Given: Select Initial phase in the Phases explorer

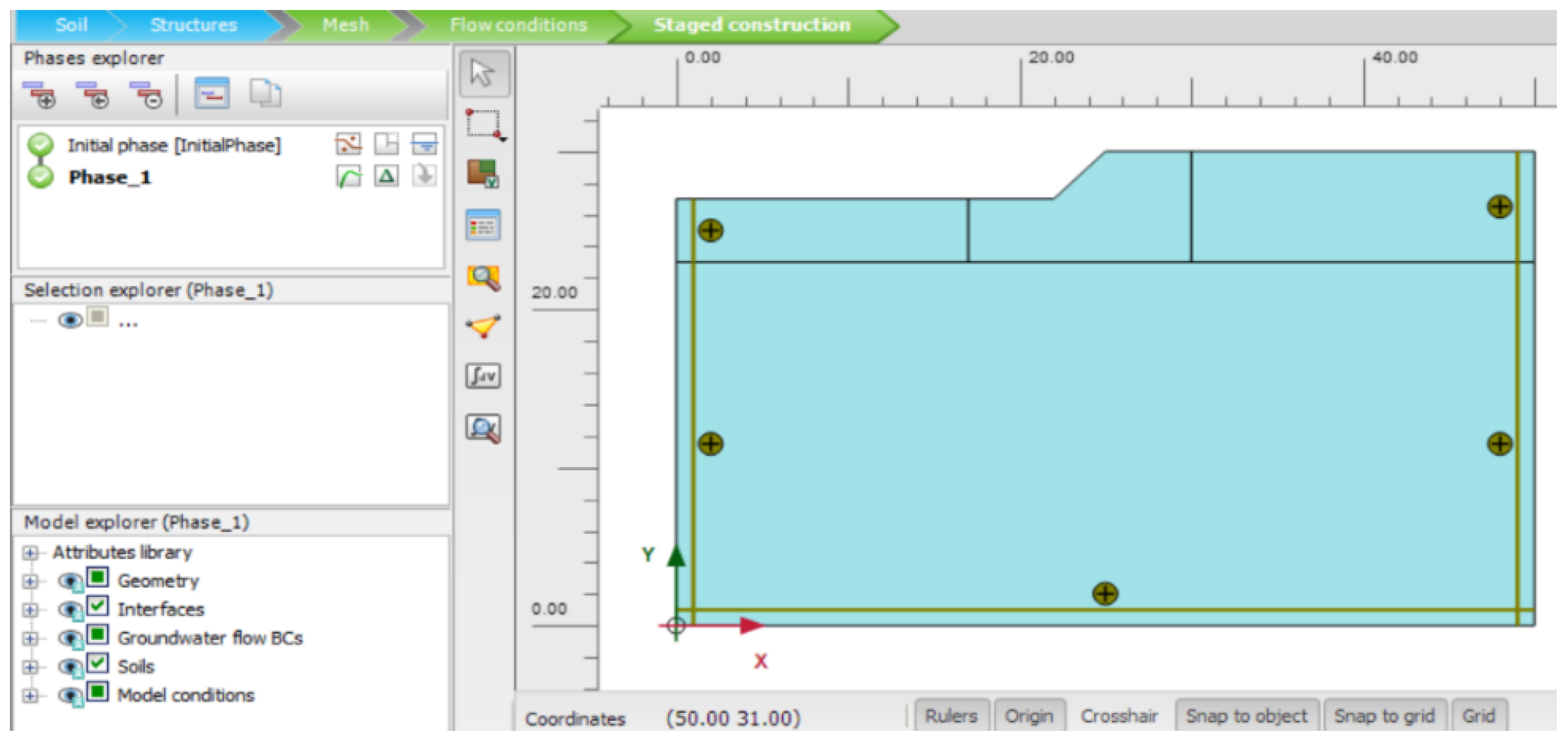Looking at the screenshot, I should tap(174, 145).
